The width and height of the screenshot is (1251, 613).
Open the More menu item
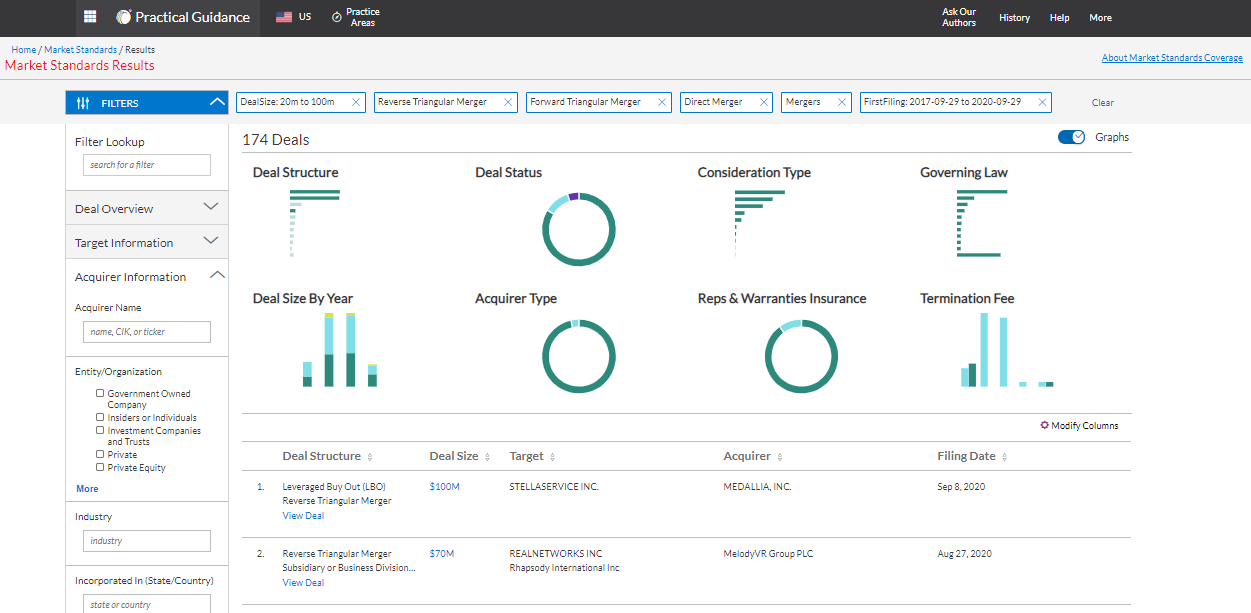tap(1100, 17)
